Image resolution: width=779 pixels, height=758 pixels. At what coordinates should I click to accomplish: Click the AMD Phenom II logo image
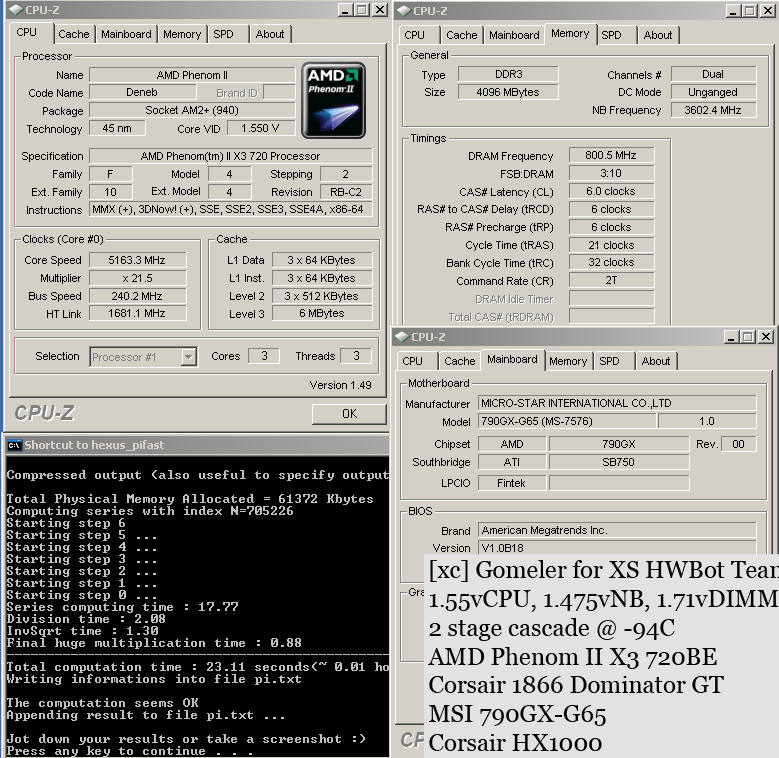pyautogui.click(x=333, y=100)
